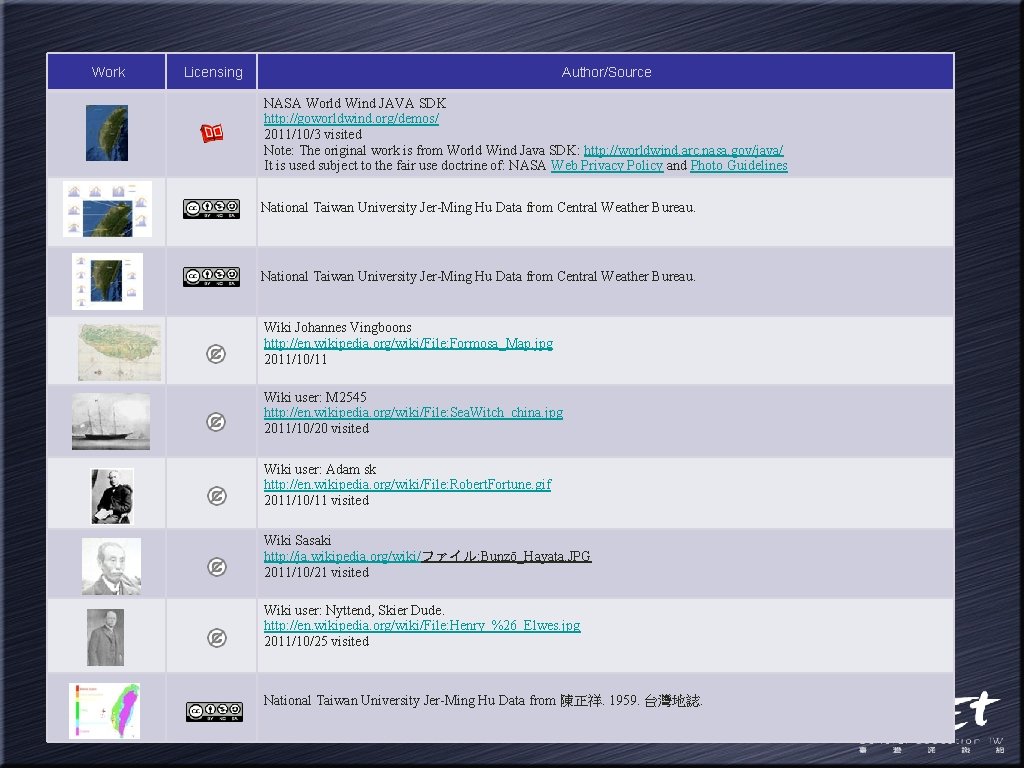Click the public domain icon for Formosa Map
Image resolution: width=1024 pixels, height=768 pixels.
(x=216, y=354)
